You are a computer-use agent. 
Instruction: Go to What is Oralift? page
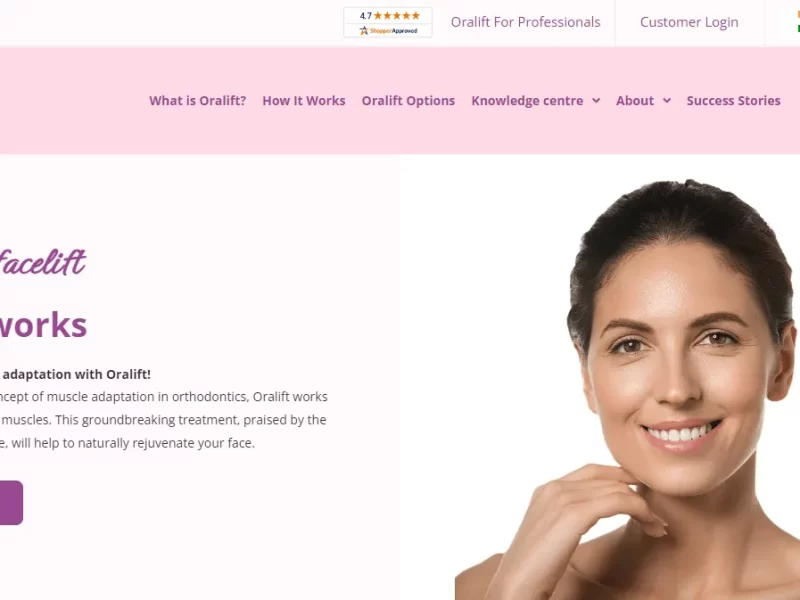pos(197,101)
